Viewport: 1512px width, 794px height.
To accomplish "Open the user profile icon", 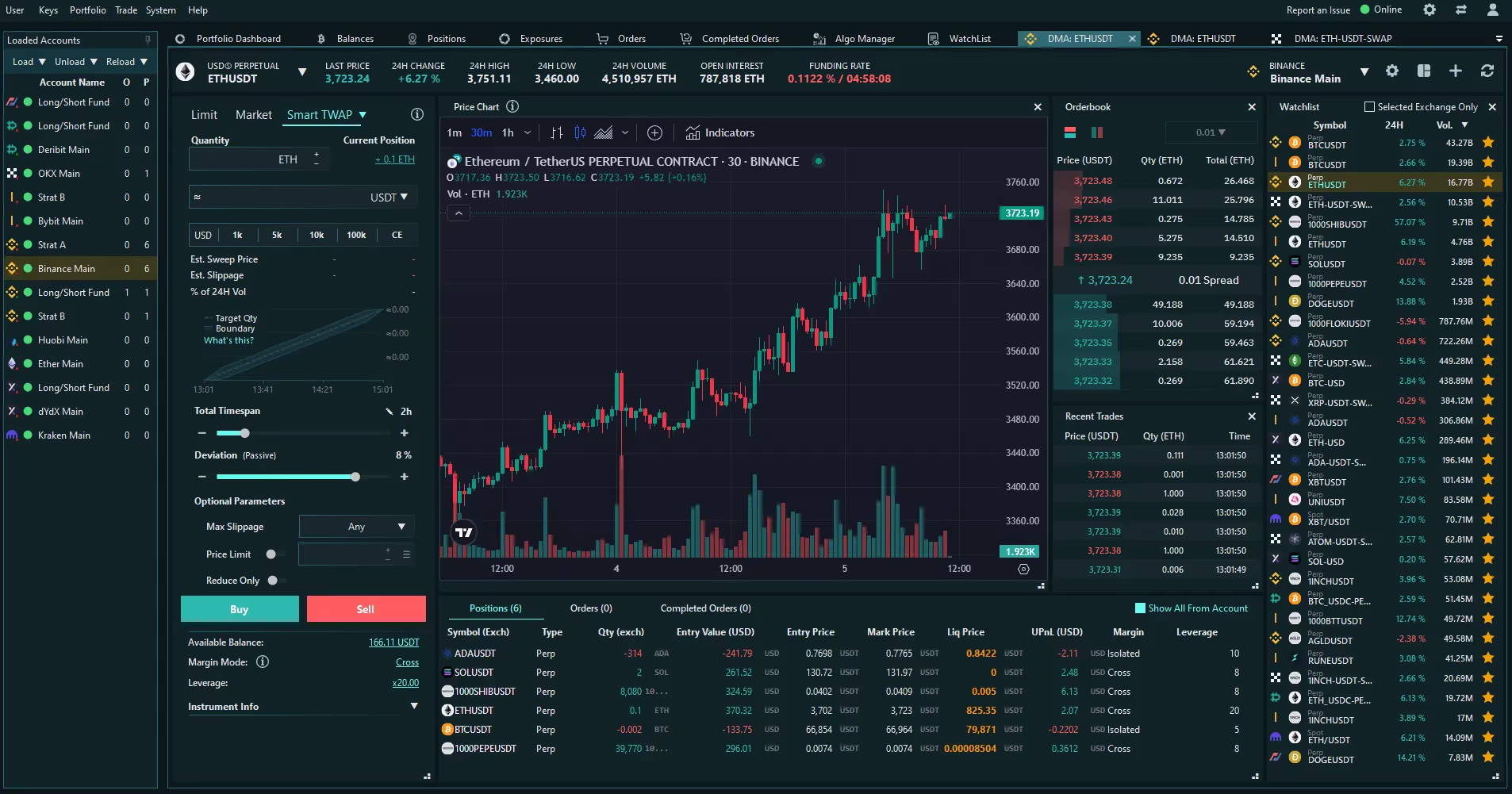I will (1493, 10).
